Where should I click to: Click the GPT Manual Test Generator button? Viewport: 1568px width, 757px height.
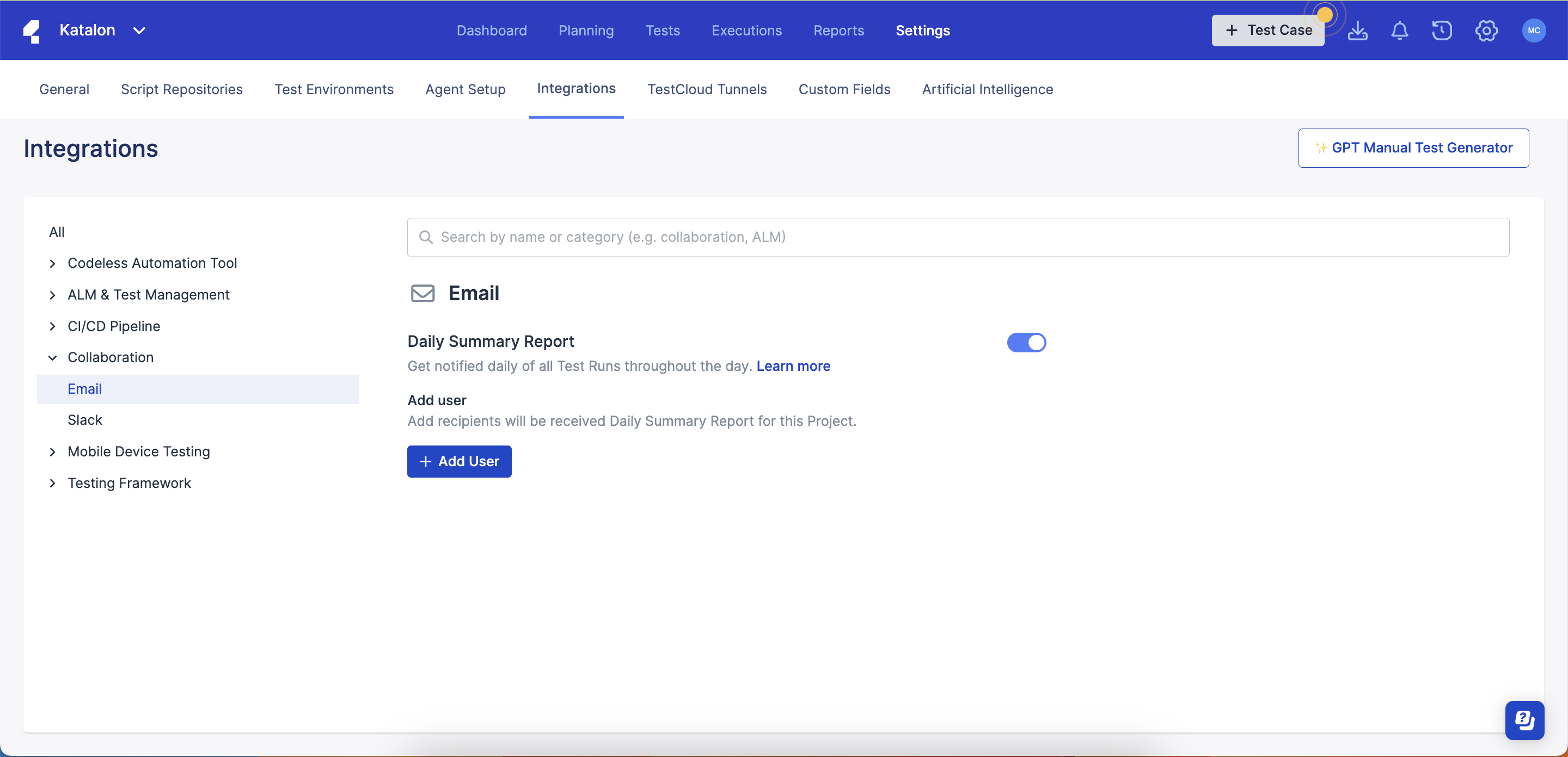coord(1413,147)
